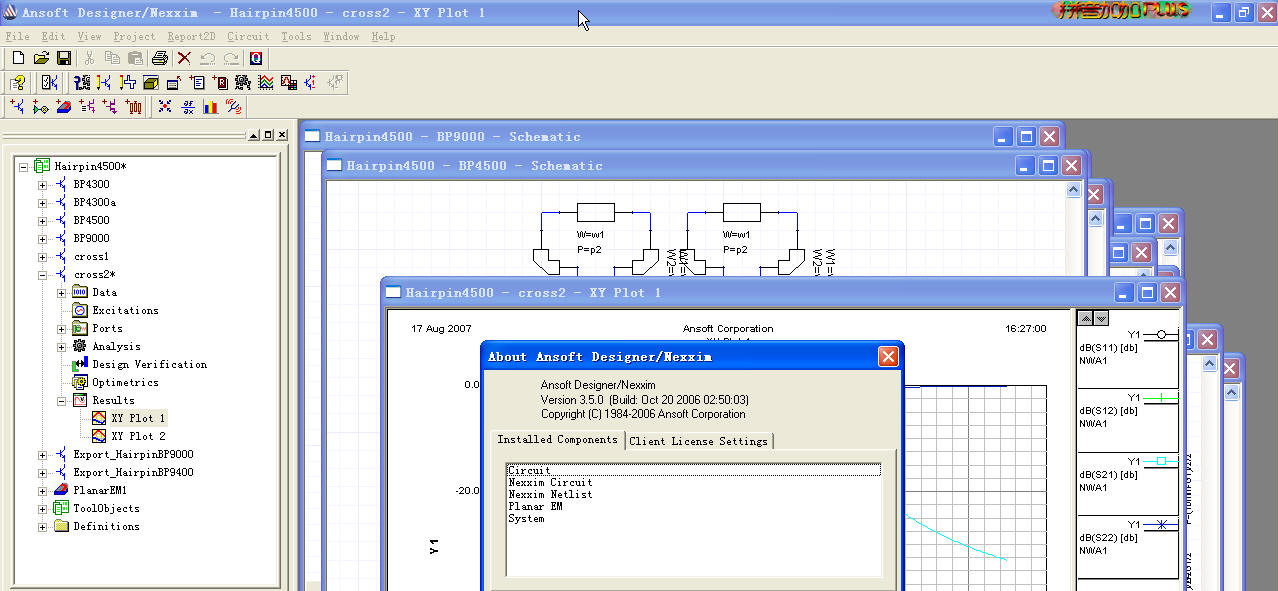Image resolution: width=1278 pixels, height=591 pixels.
Task: Click the pencil with cross shape icon
Action: coord(128,83)
